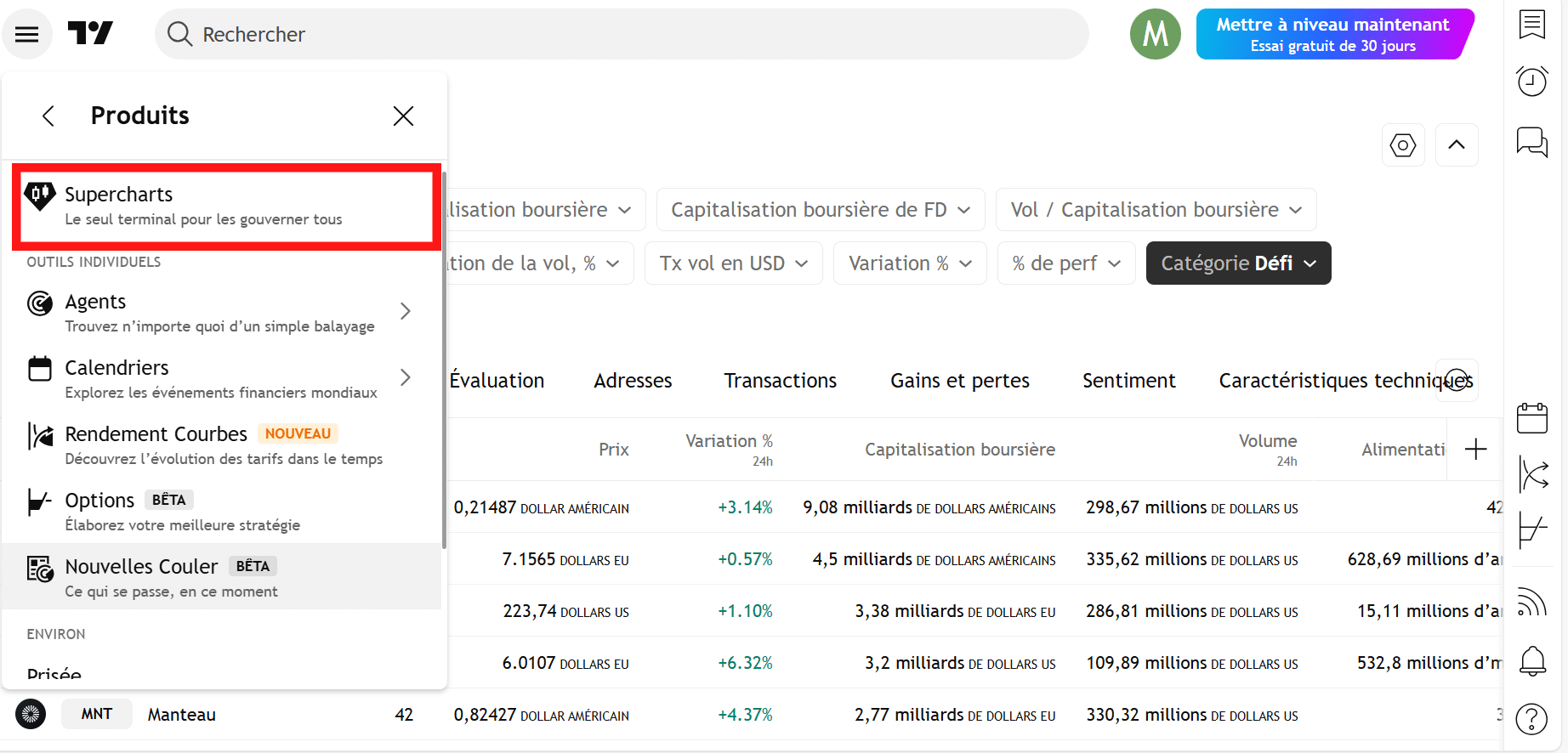Click Mettre à niveau maintenant button
The width and height of the screenshot is (1568, 753).
coord(1332,34)
